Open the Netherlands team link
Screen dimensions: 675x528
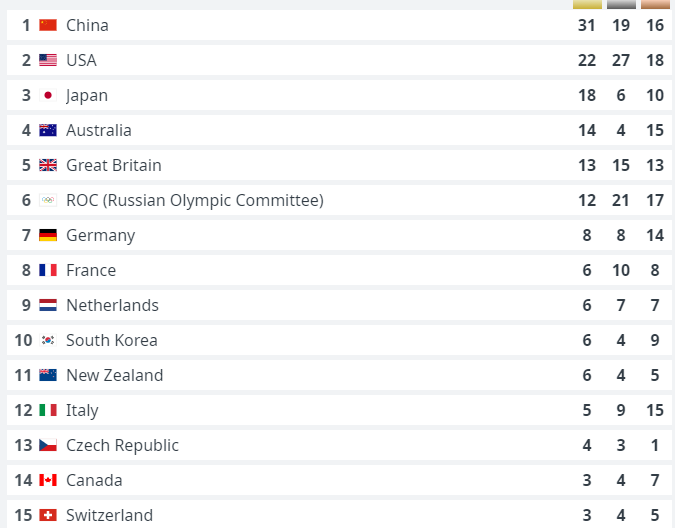coord(112,305)
